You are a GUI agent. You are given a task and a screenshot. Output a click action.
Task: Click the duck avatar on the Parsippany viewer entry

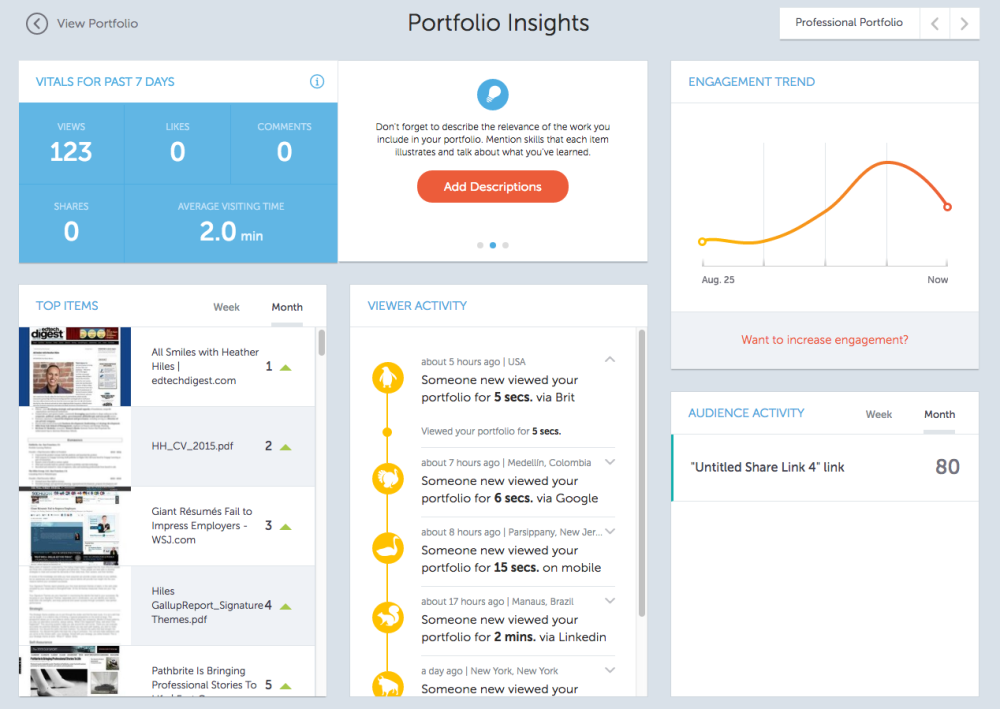[x=388, y=548]
